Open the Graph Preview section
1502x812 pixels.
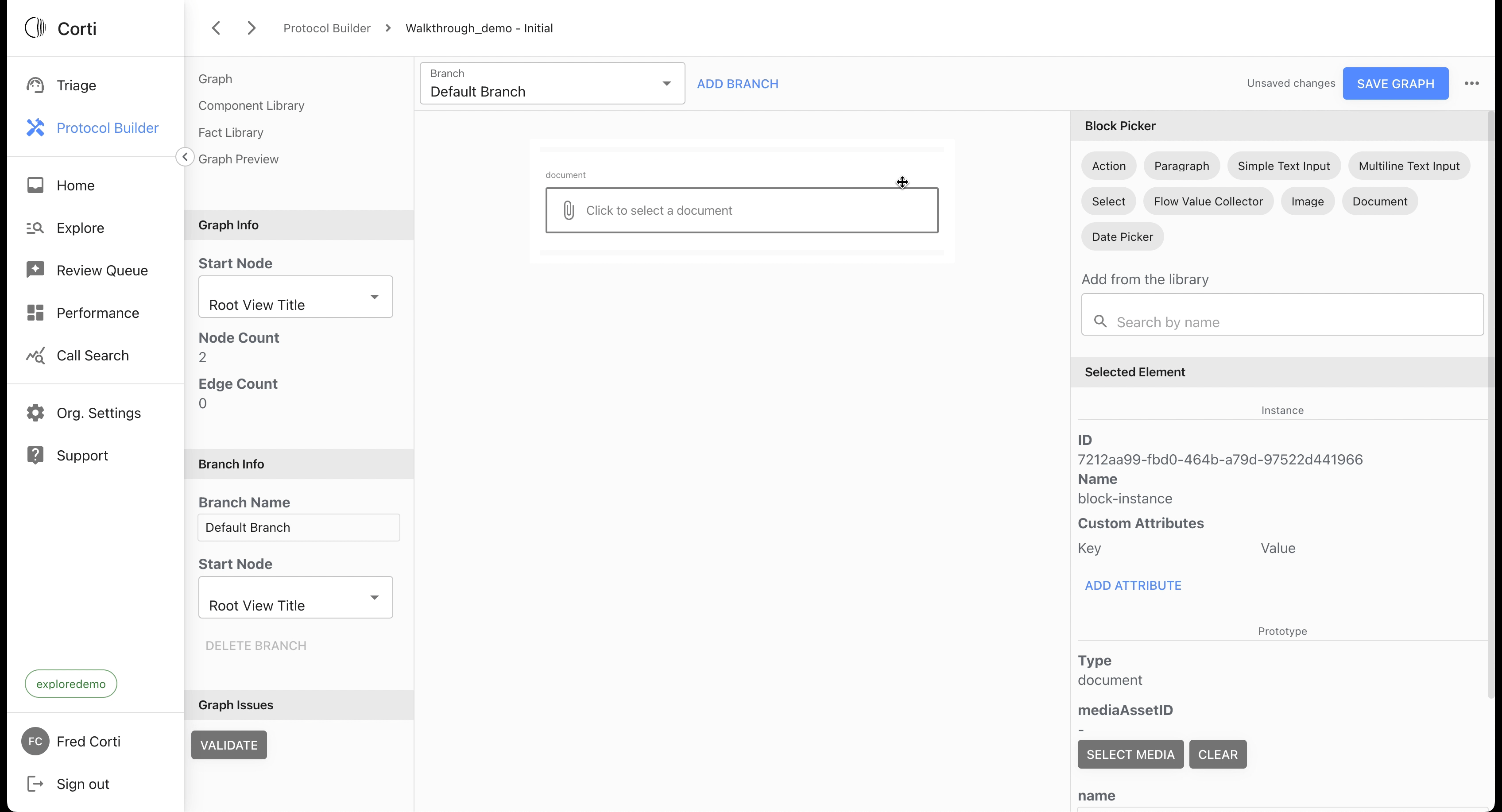tap(238, 159)
